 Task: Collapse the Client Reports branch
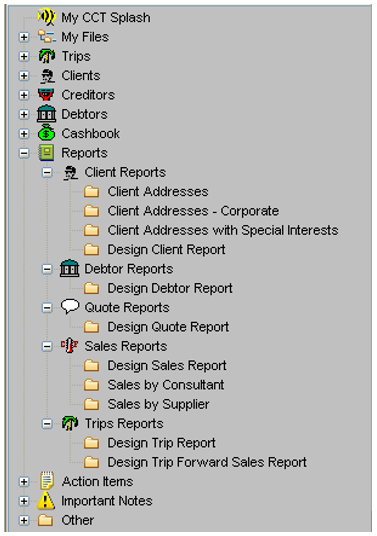point(47,172)
